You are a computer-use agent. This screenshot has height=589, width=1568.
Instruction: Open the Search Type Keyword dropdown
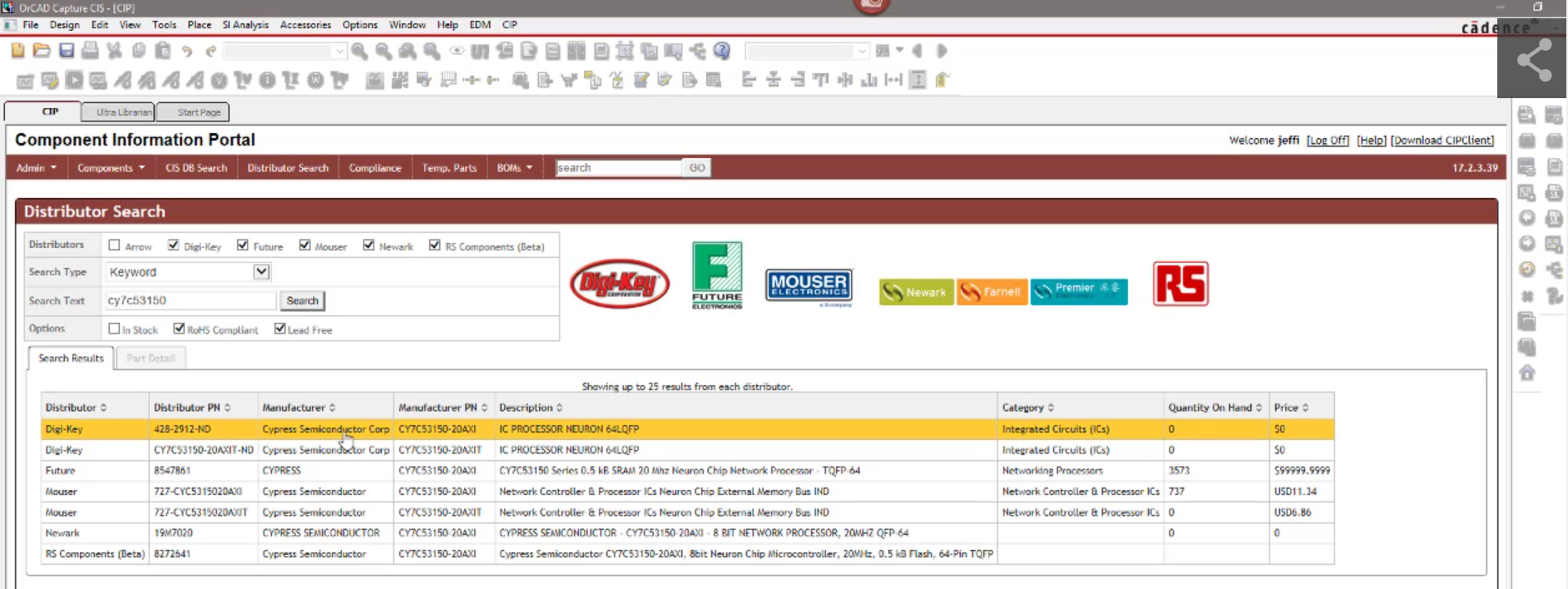coord(188,272)
